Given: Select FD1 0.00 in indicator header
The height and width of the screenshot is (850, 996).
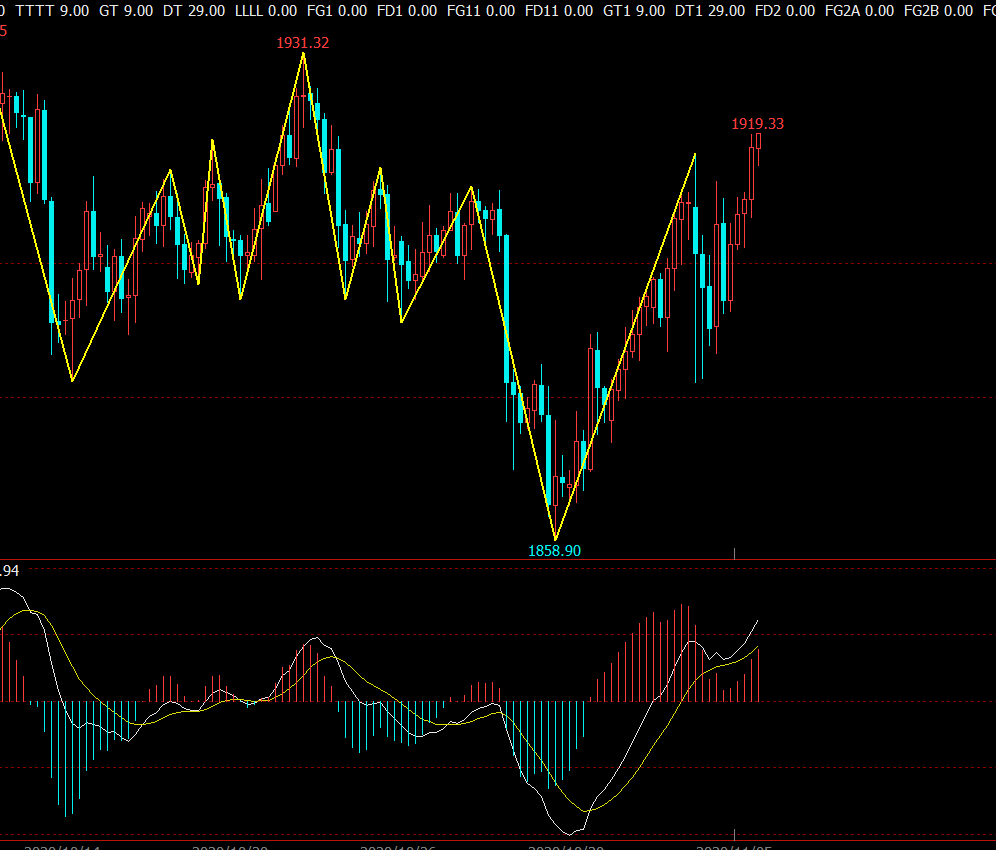Looking at the screenshot, I should (406, 10).
